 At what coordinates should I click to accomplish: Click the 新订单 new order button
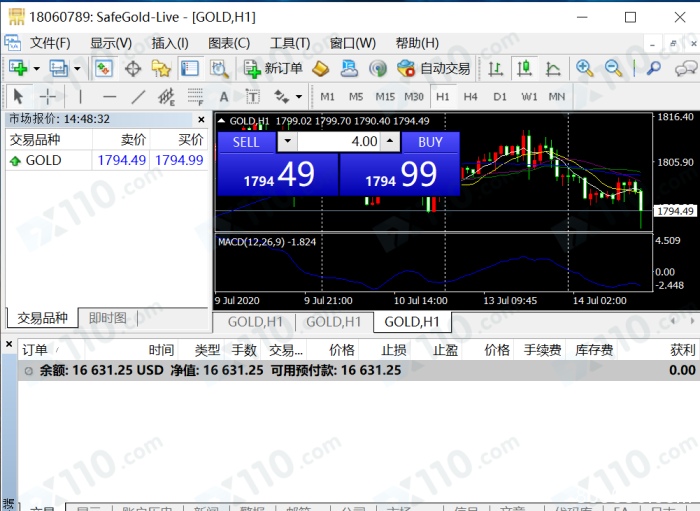tap(273, 69)
